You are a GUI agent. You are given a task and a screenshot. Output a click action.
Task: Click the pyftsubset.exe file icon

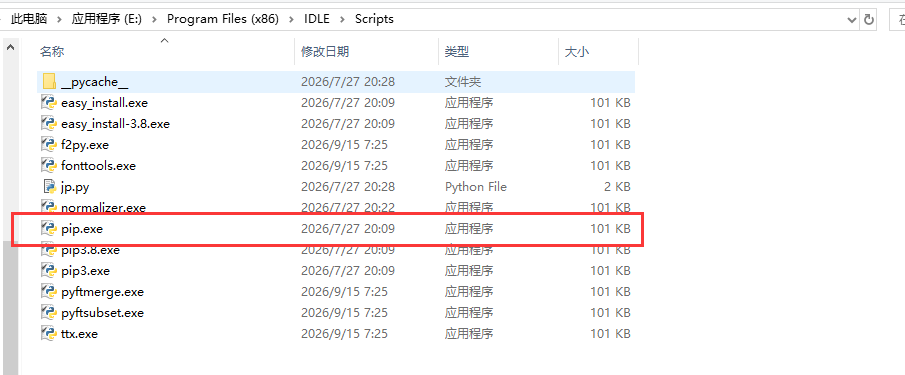48,313
